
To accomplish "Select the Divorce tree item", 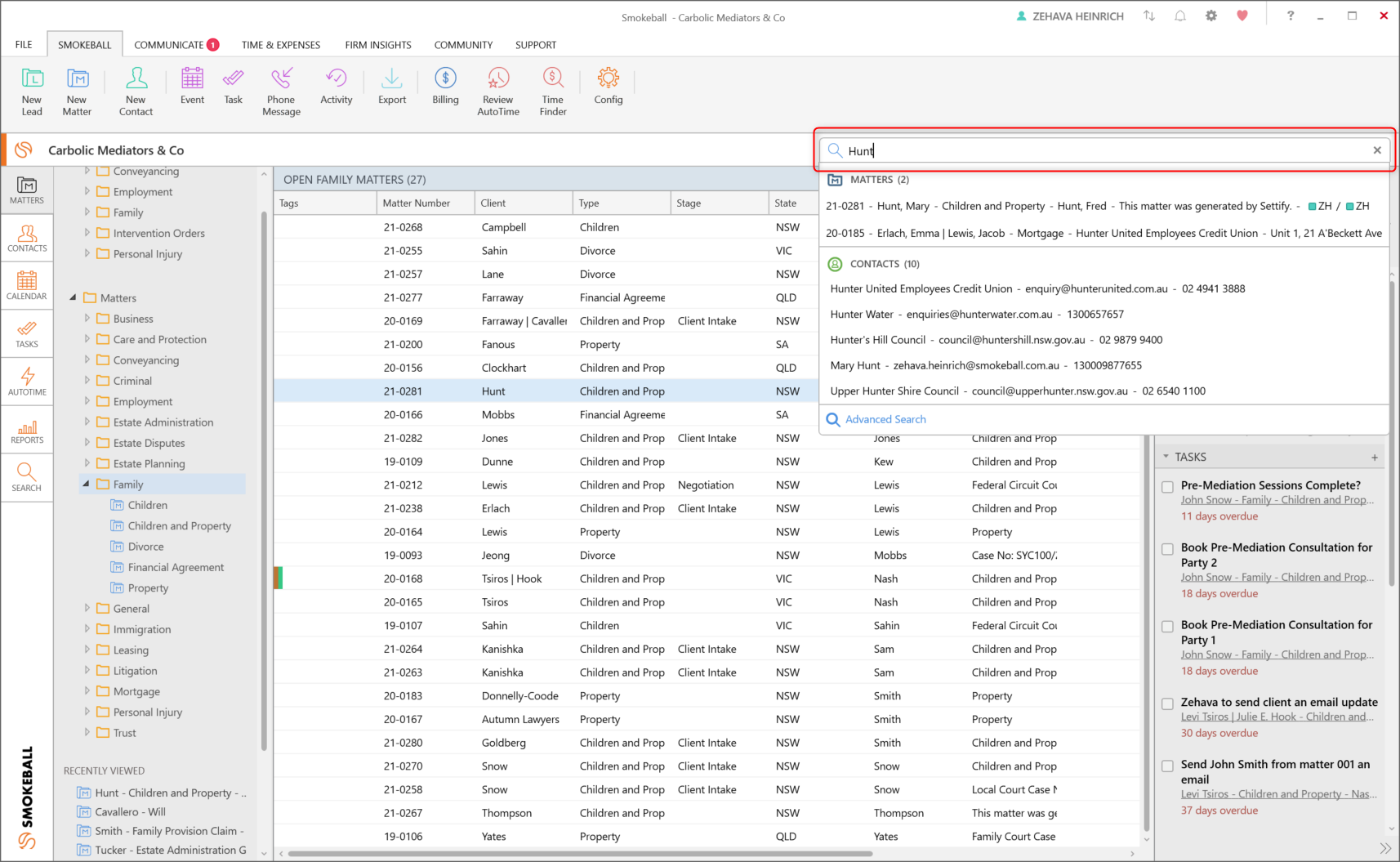I will pos(145,547).
